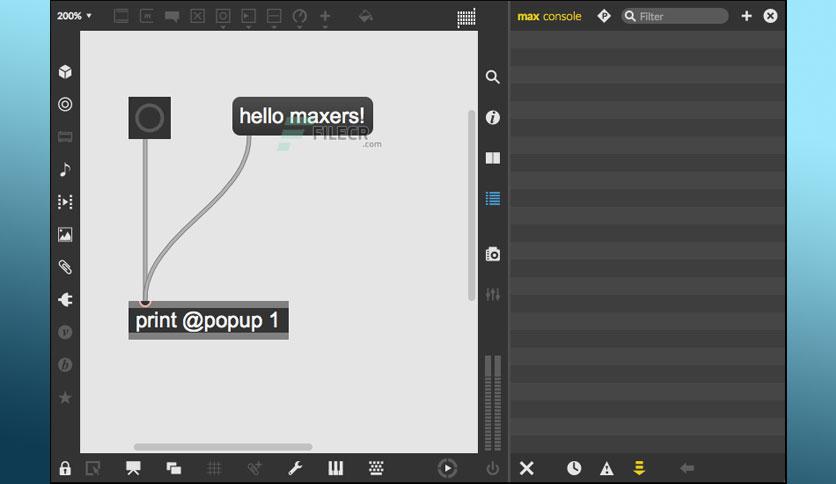Click the new-view arrow icon in bottom toolbar
The image size is (836, 484).
tap(93, 469)
